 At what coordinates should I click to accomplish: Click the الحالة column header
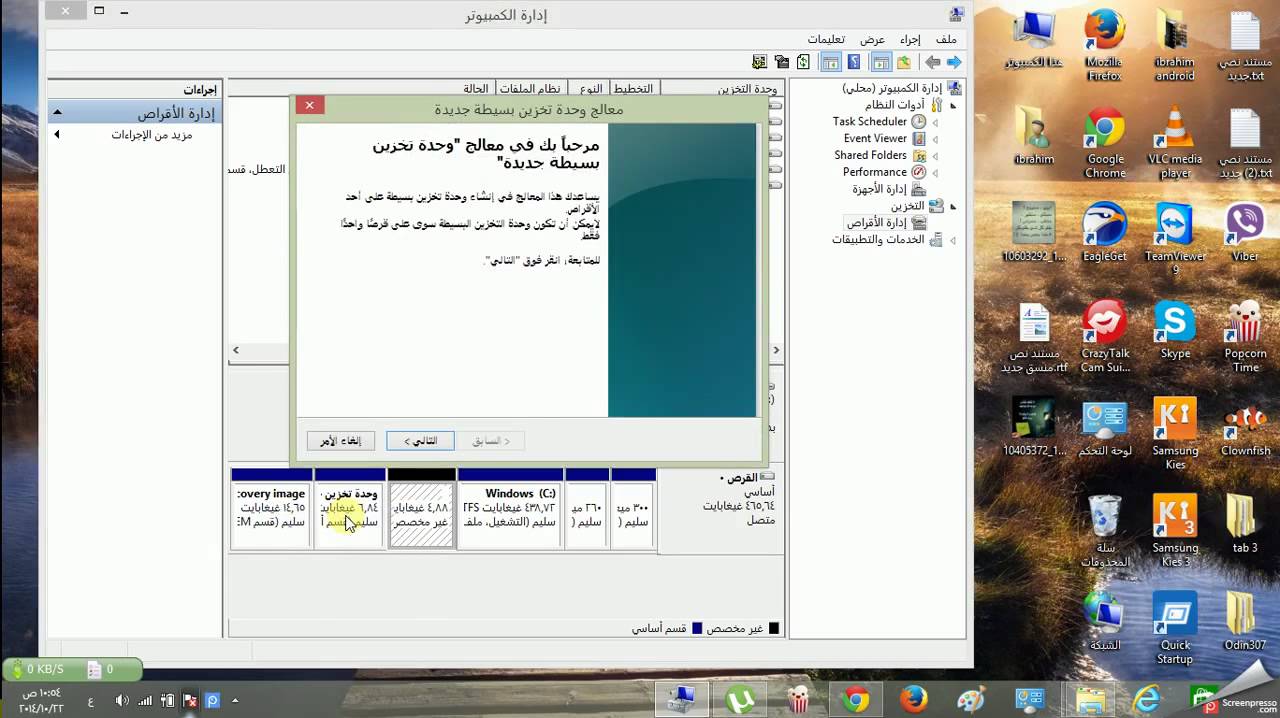tap(475, 88)
